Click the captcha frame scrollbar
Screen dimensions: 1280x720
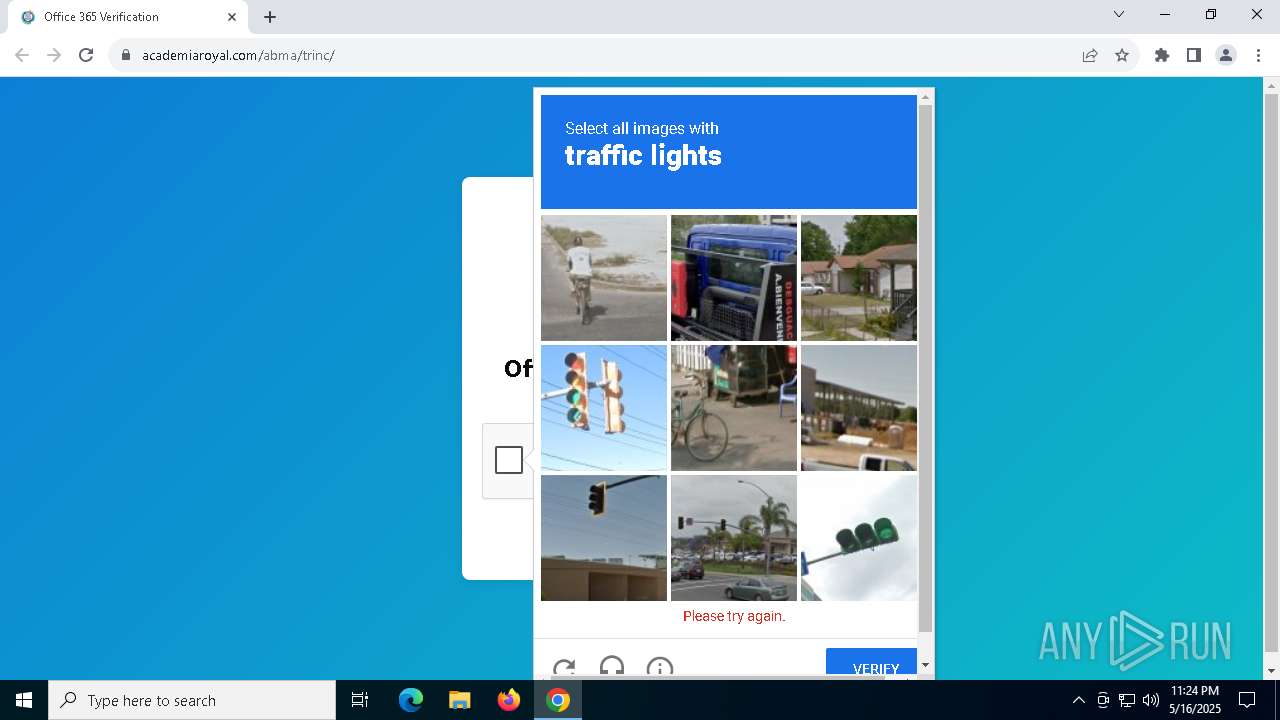tap(925, 368)
